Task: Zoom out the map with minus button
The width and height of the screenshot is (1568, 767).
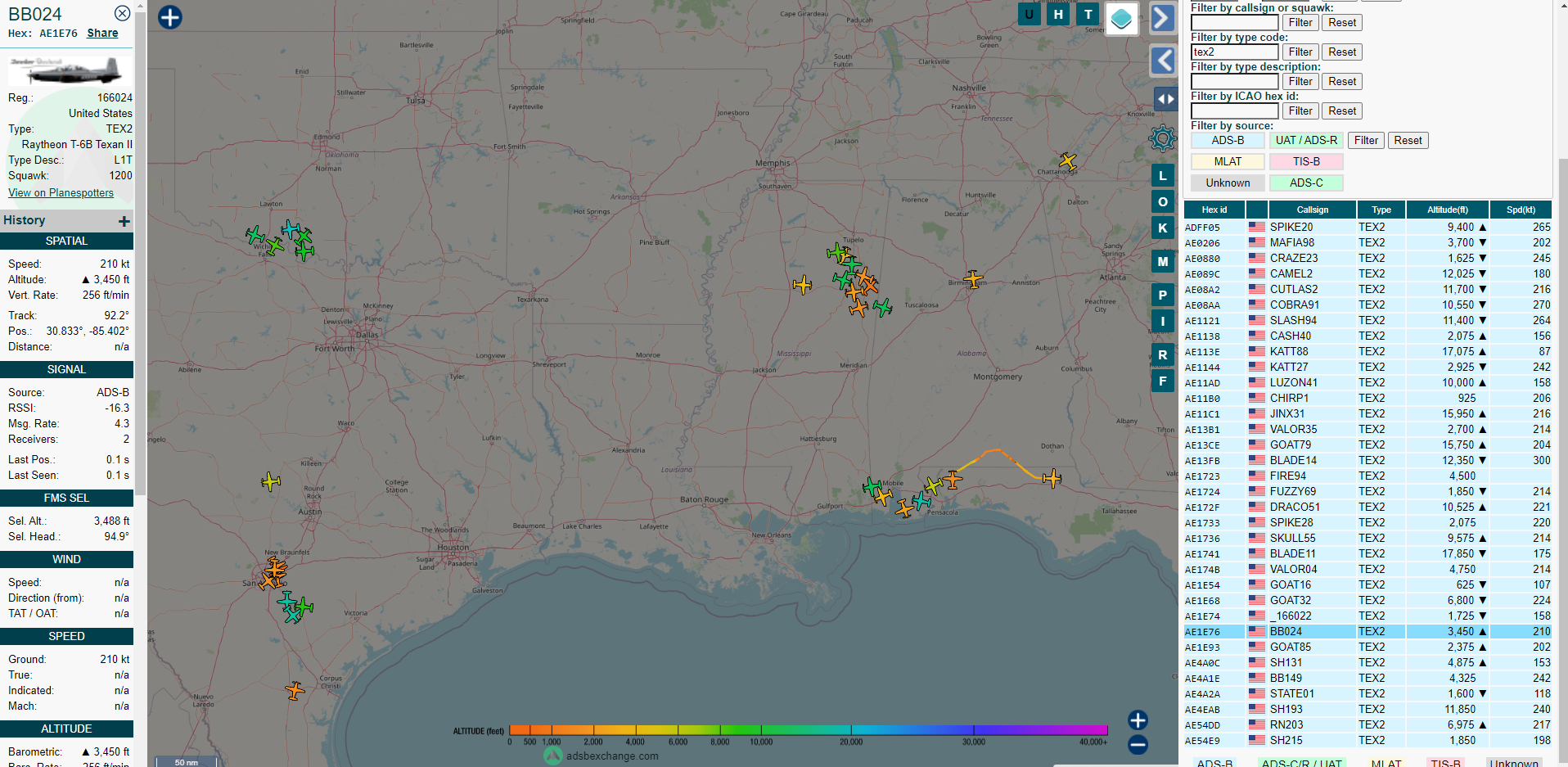Action: pyautogui.click(x=1138, y=745)
